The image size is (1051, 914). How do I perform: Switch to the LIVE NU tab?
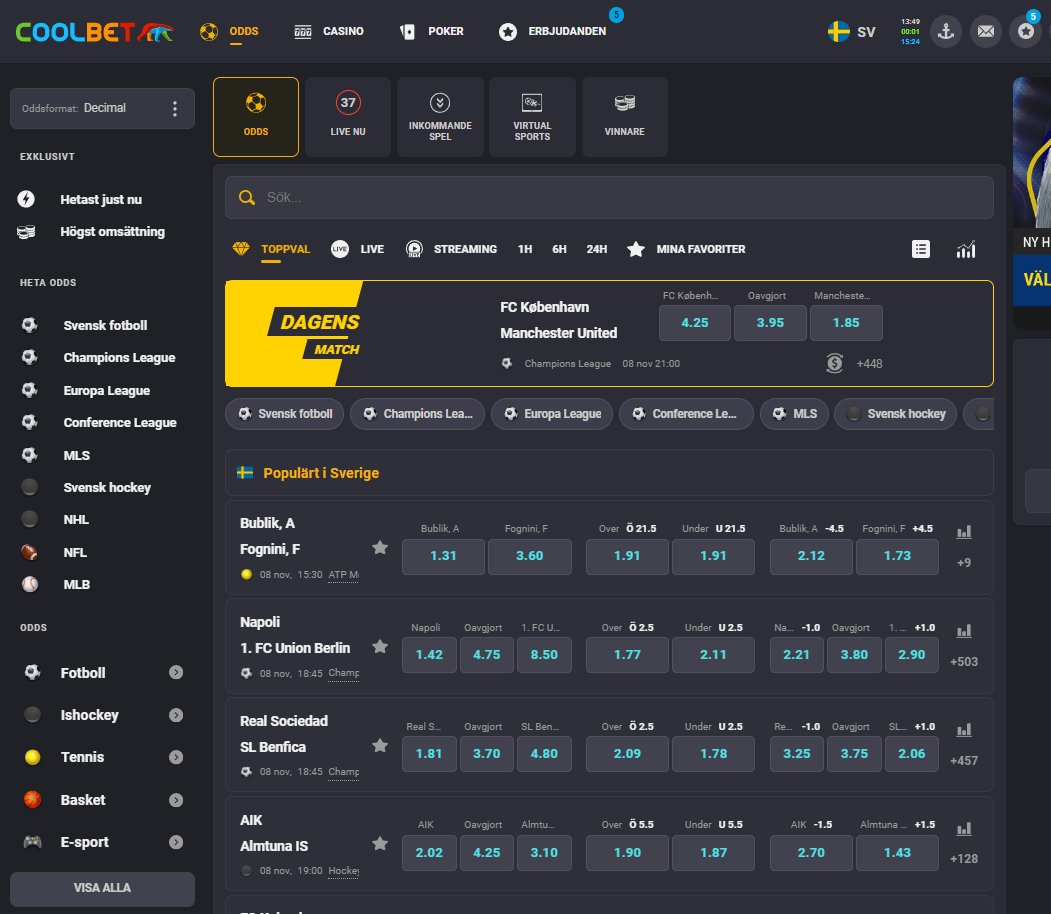pos(348,117)
